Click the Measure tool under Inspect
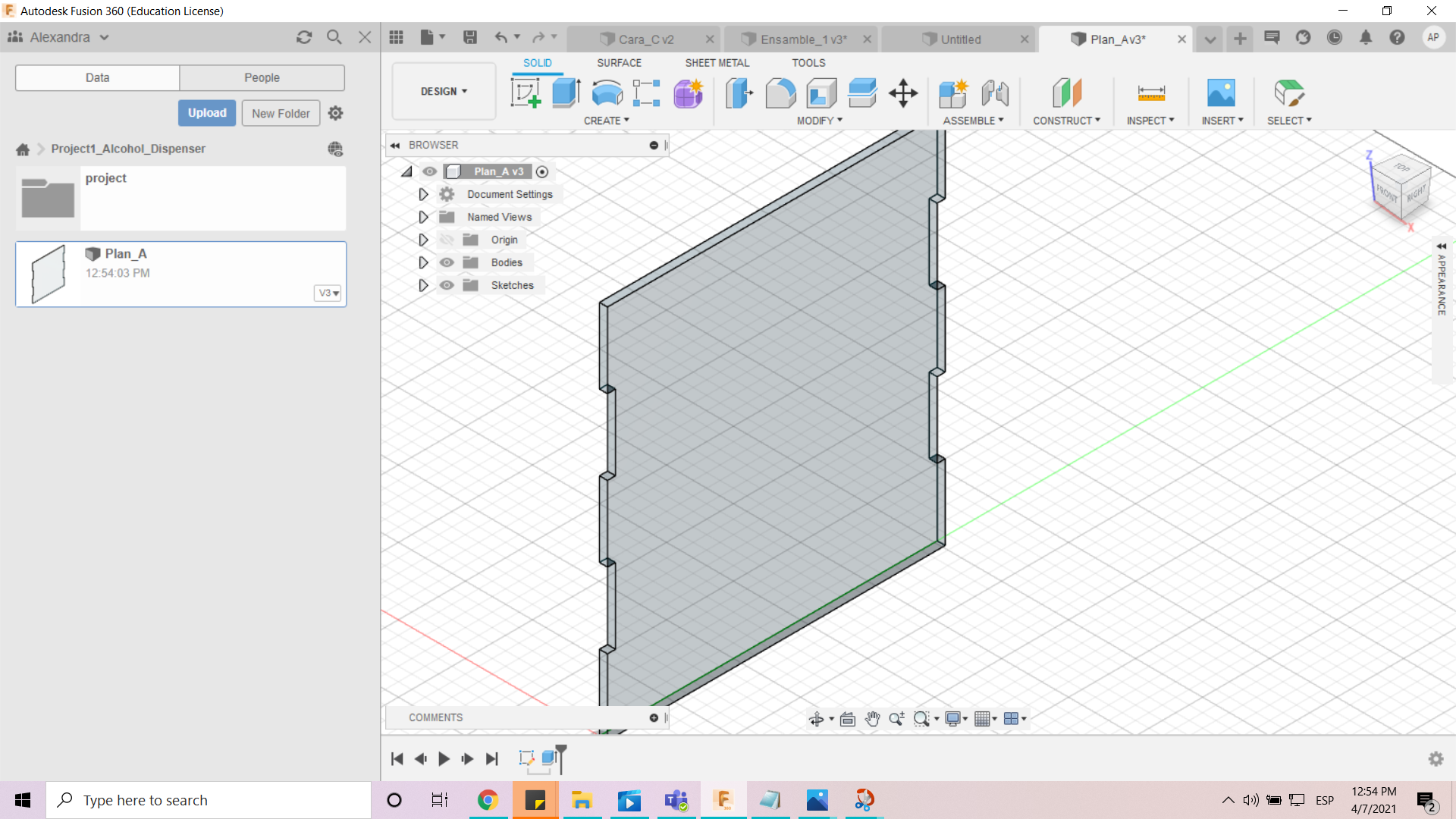This screenshot has height=819, width=1456. [1150, 94]
